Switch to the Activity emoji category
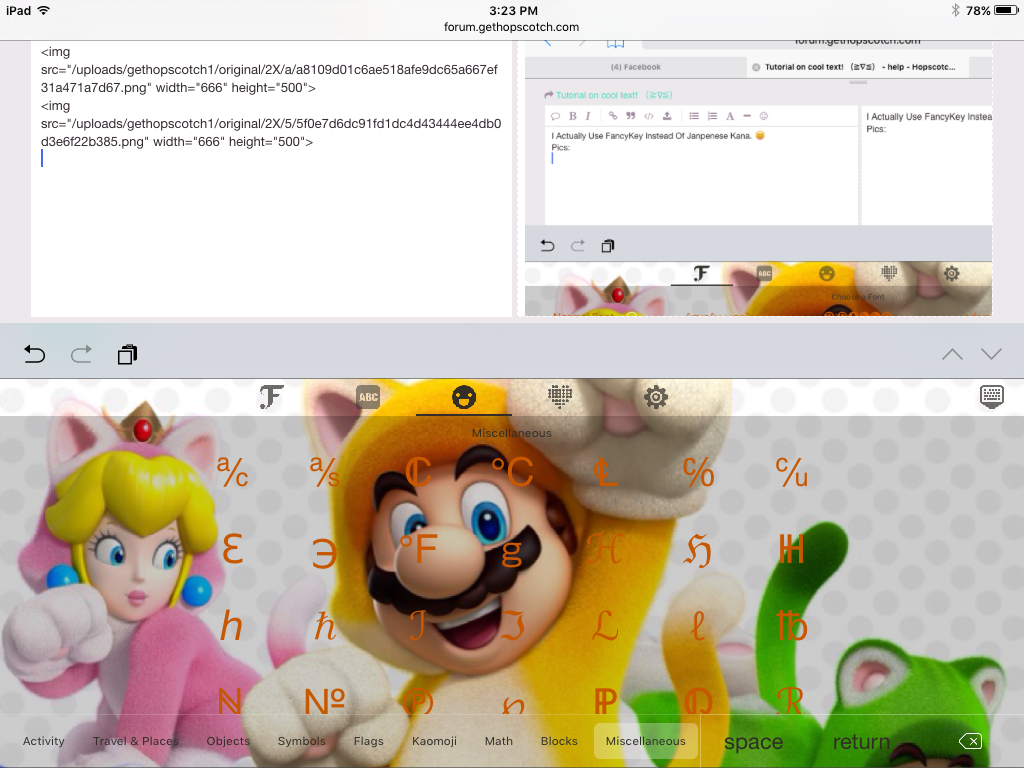 coord(44,741)
